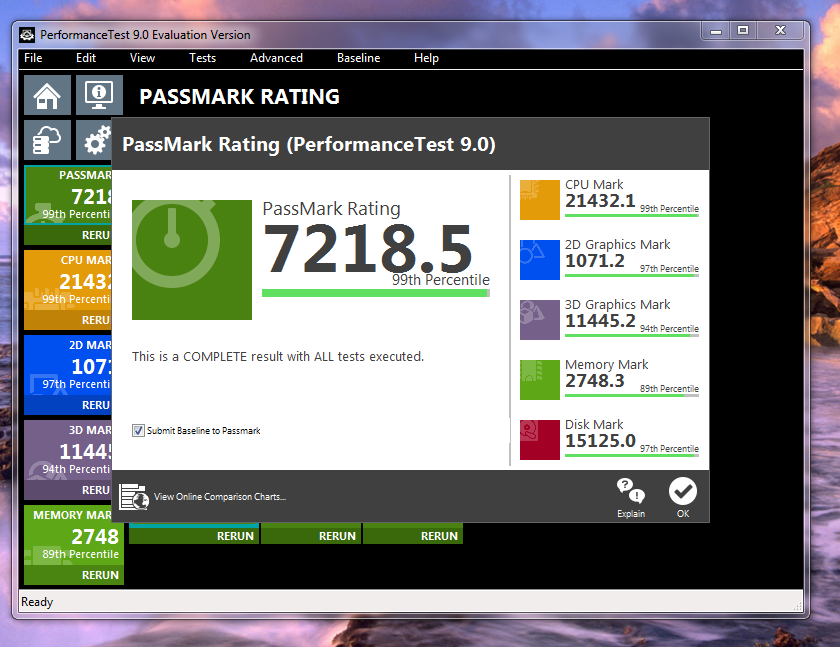Screen dimensions: 840x647
Task: Open the Edit menu
Action: (x=86, y=58)
